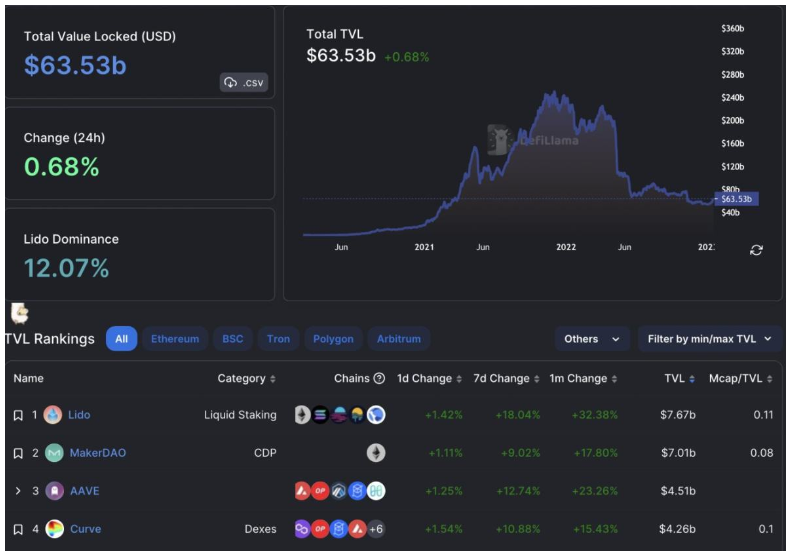Click the Dexes category label
This screenshot has height=555, width=791.
[260, 529]
